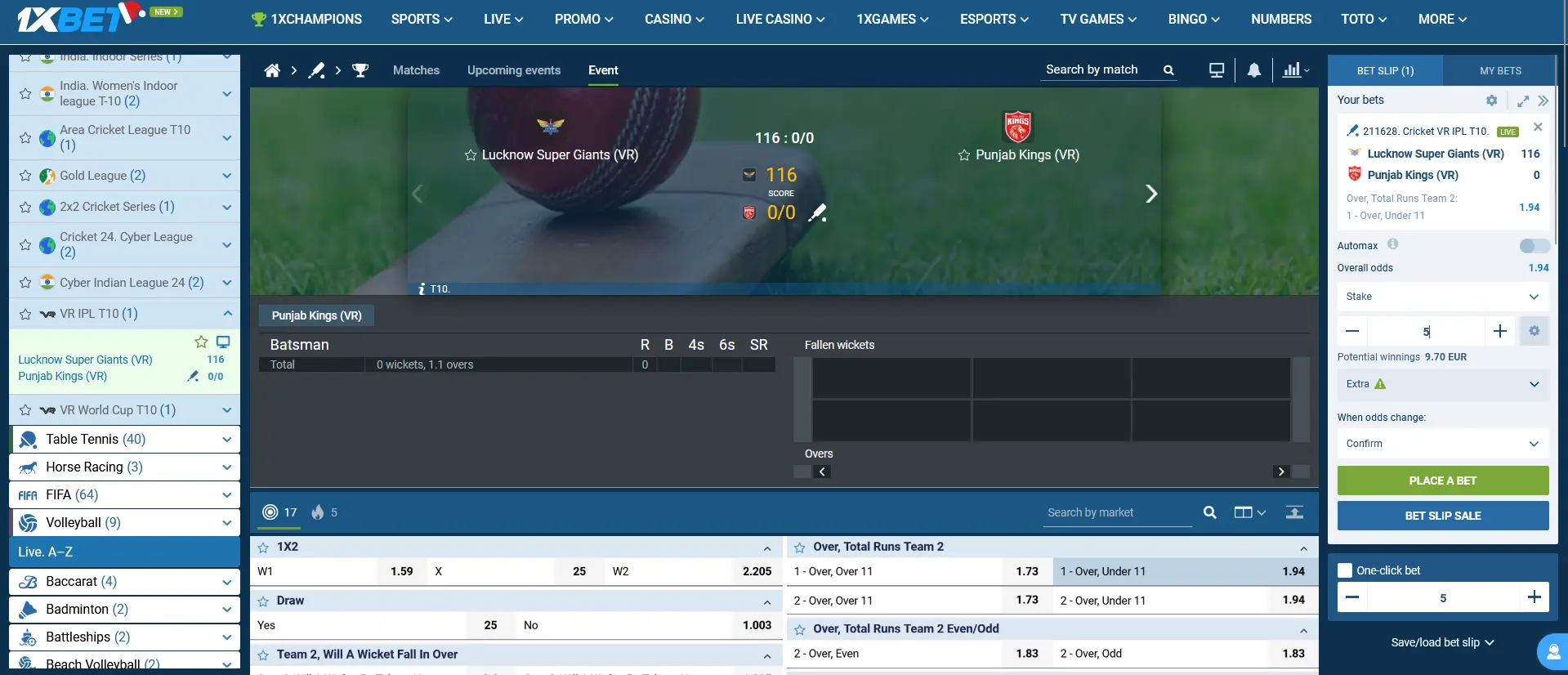Click Search by market field
Screen dimensions: 1568x675
pos(1118,512)
